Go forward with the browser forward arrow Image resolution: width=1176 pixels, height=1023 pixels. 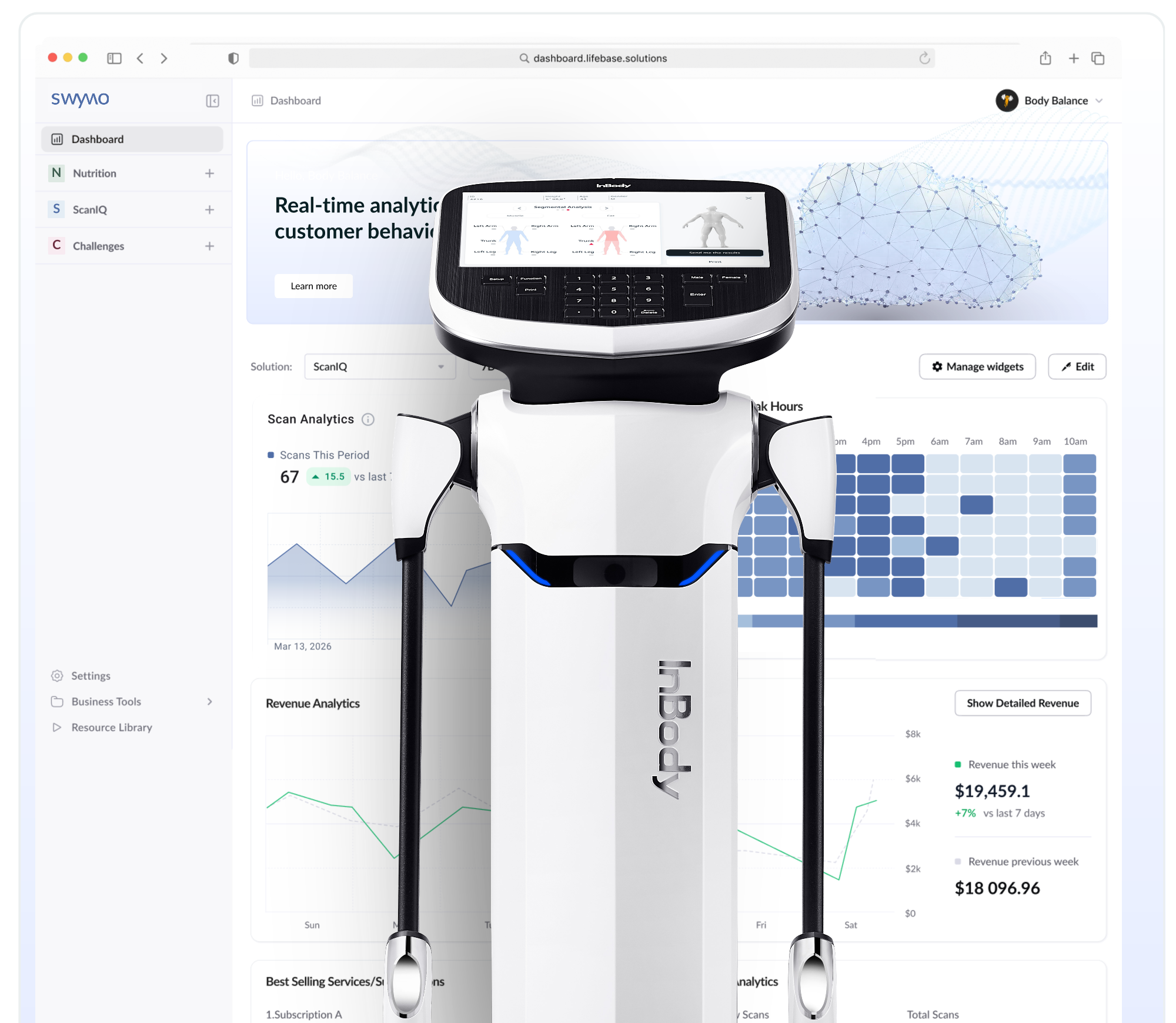point(164,58)
